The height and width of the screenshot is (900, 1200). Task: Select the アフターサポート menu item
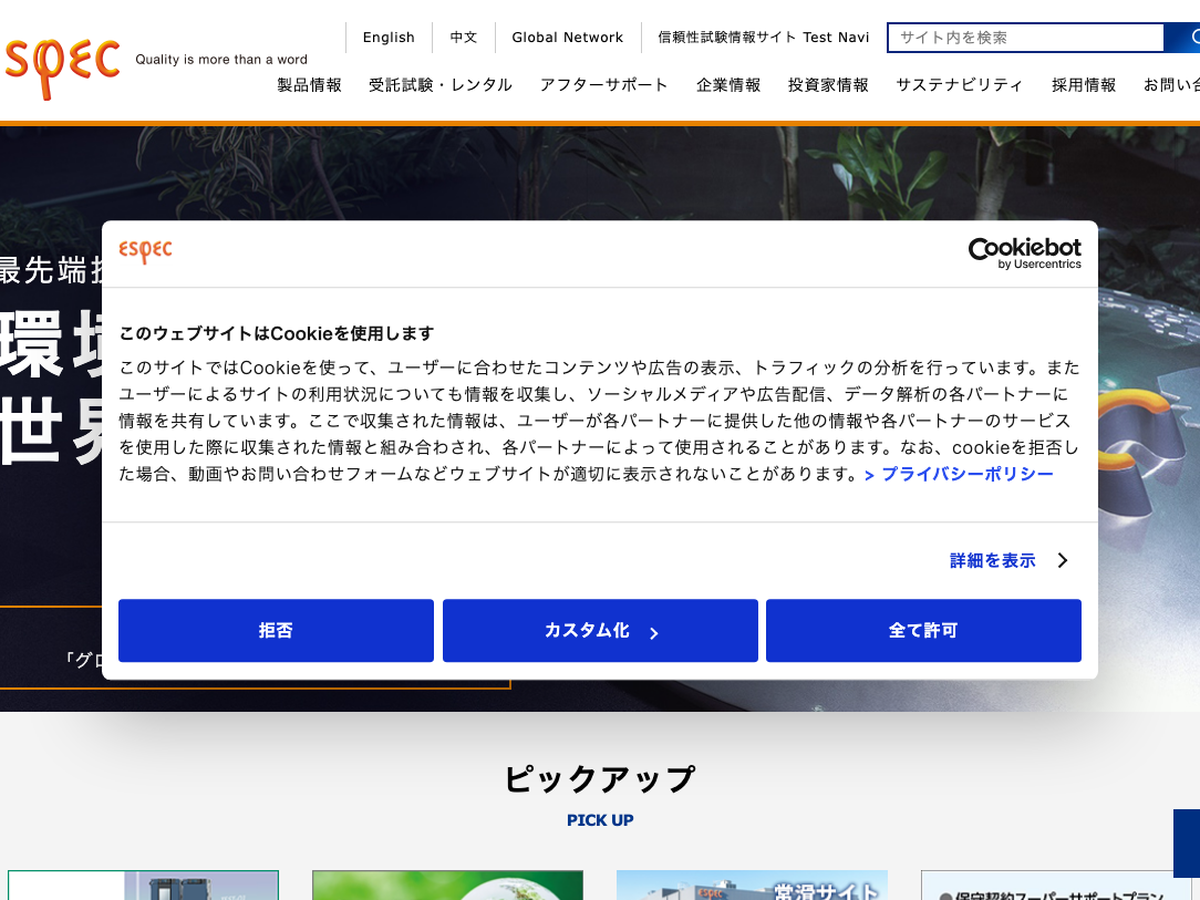603,85
